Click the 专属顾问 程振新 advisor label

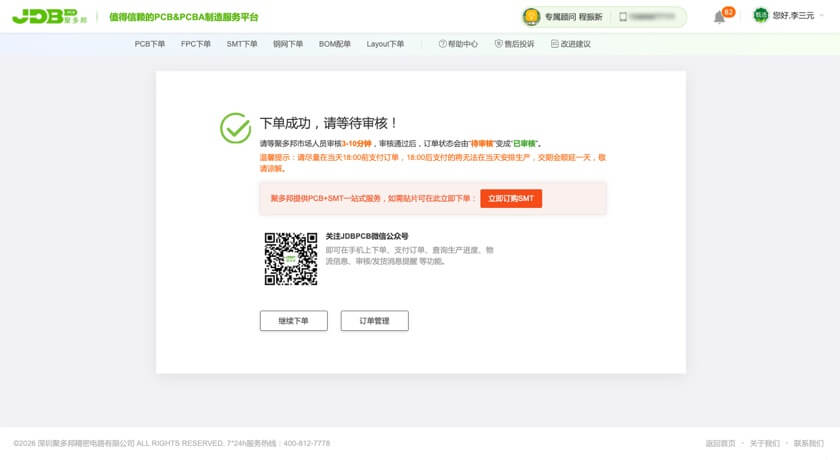[573, 17]
